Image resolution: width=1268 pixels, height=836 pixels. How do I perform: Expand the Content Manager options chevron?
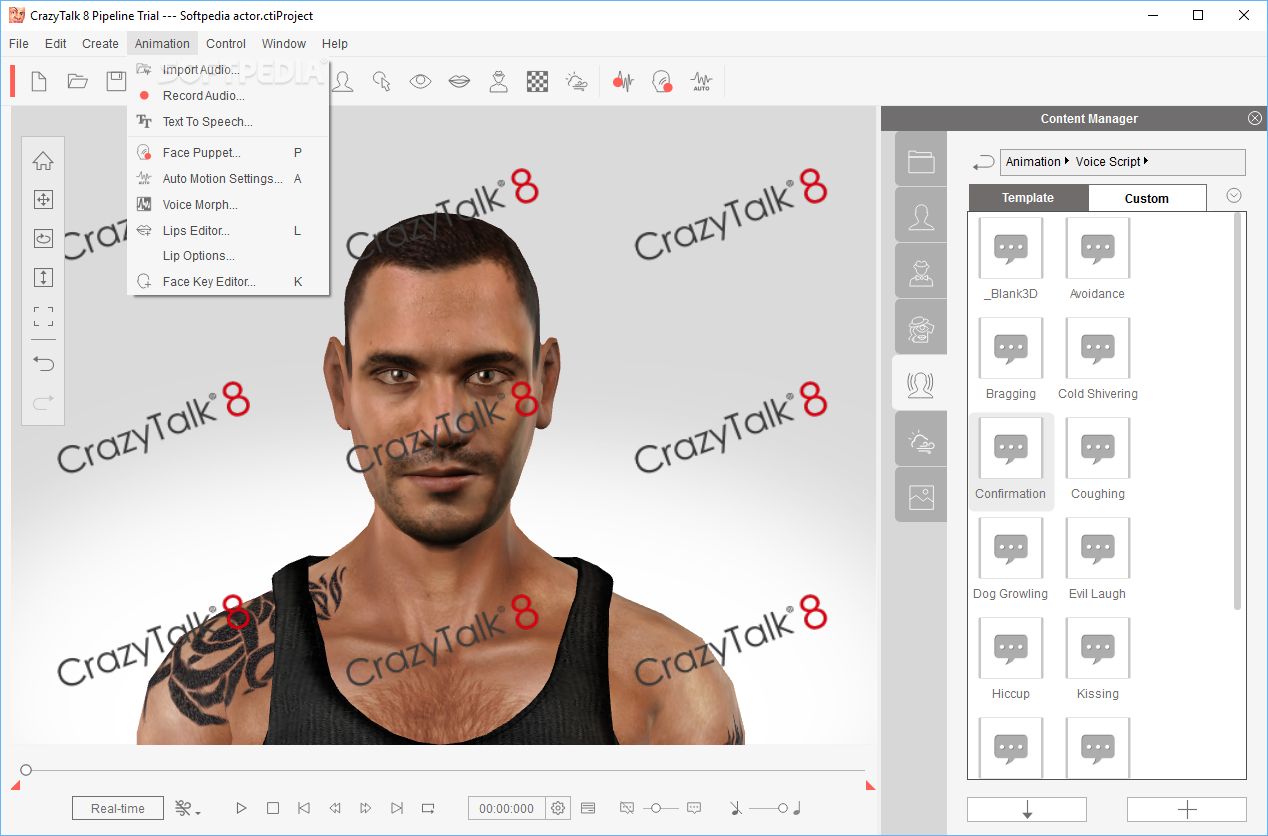pos(1234,196)
